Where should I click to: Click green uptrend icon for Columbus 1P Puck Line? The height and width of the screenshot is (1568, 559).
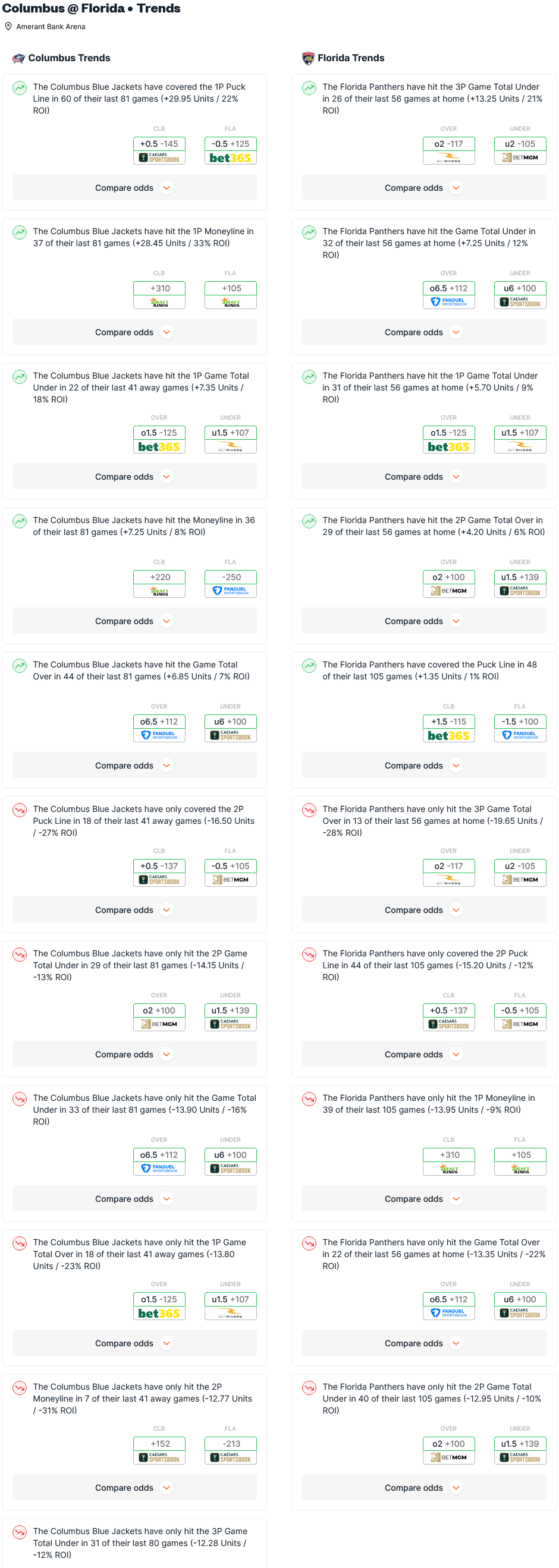(x=20, y=87)
